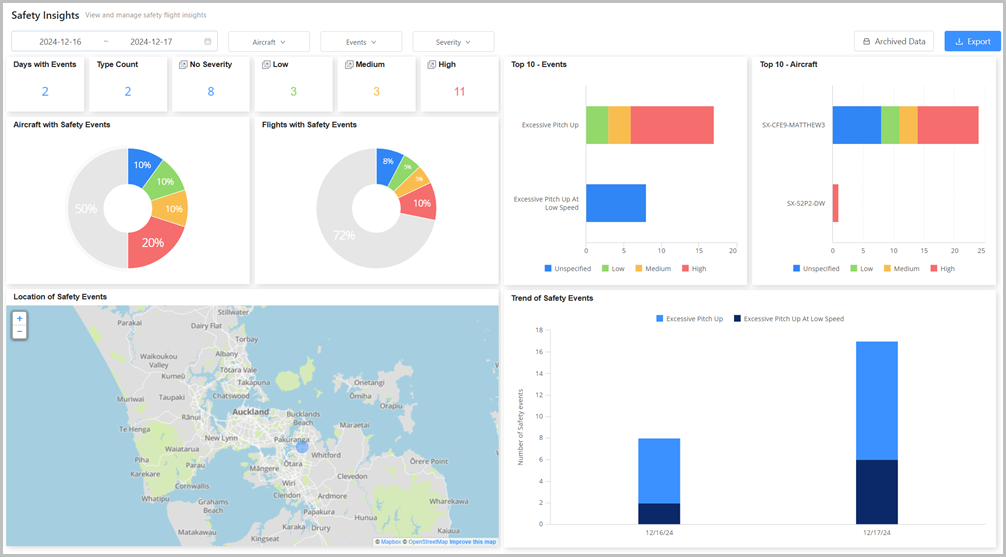Image resolution: width=1006 pixels, height=557 pixels.
Task: Click the Archived Data button
Action: click(x=893, y=41)
